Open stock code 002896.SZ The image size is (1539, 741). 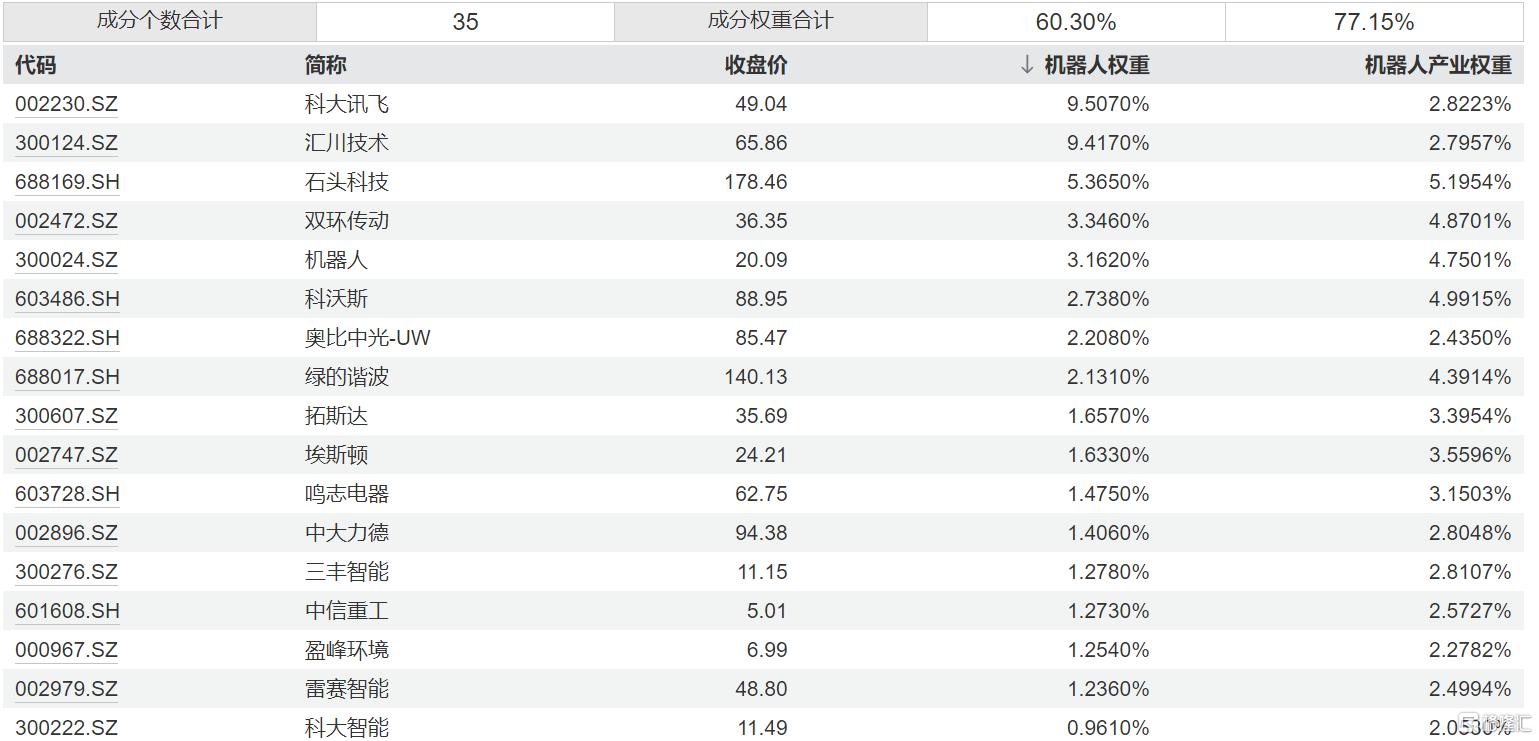(66, 533)
